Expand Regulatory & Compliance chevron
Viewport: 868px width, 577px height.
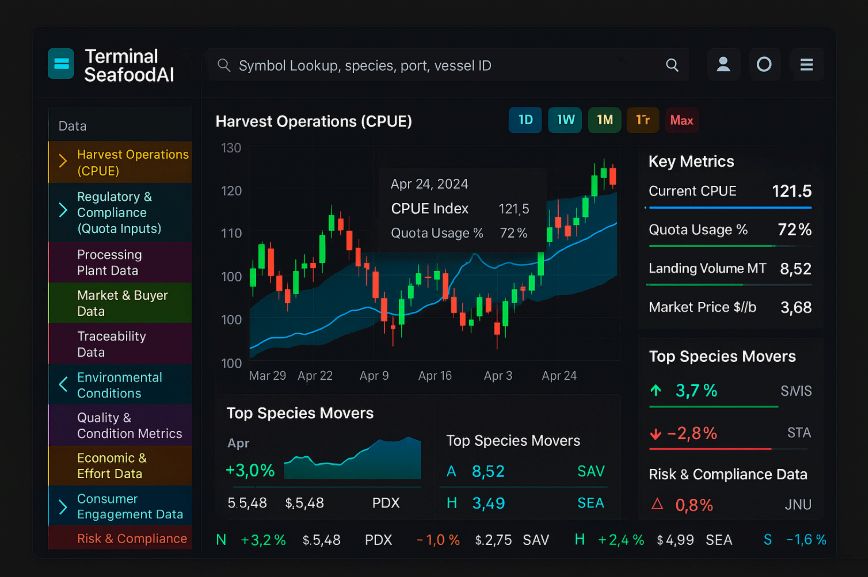[x=63, y=210]
